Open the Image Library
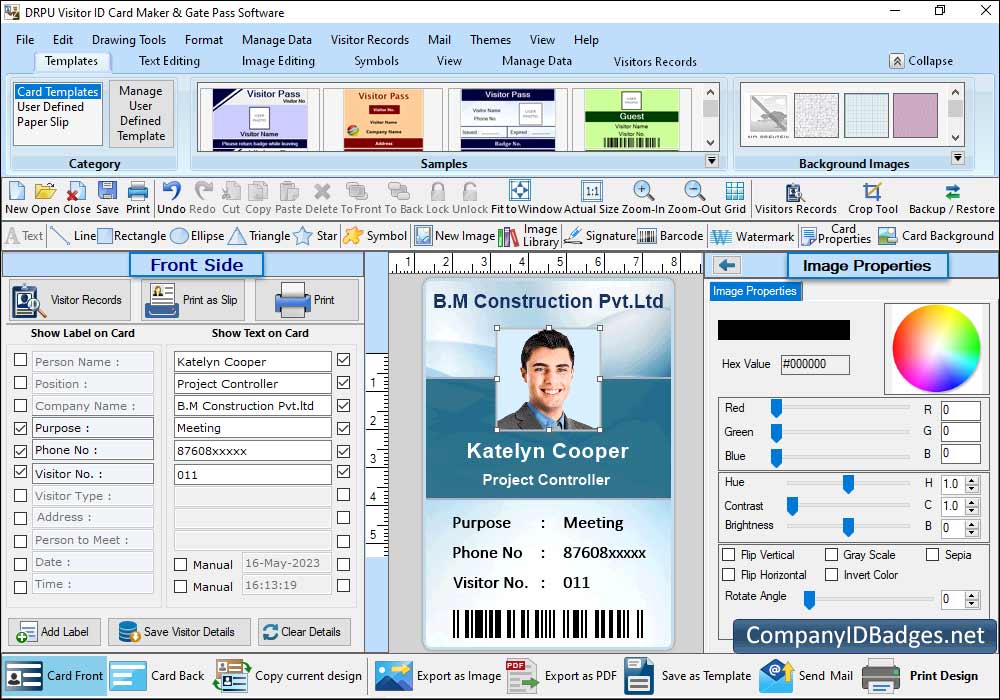Screen dimensions: 1000x700 (528, 236)
